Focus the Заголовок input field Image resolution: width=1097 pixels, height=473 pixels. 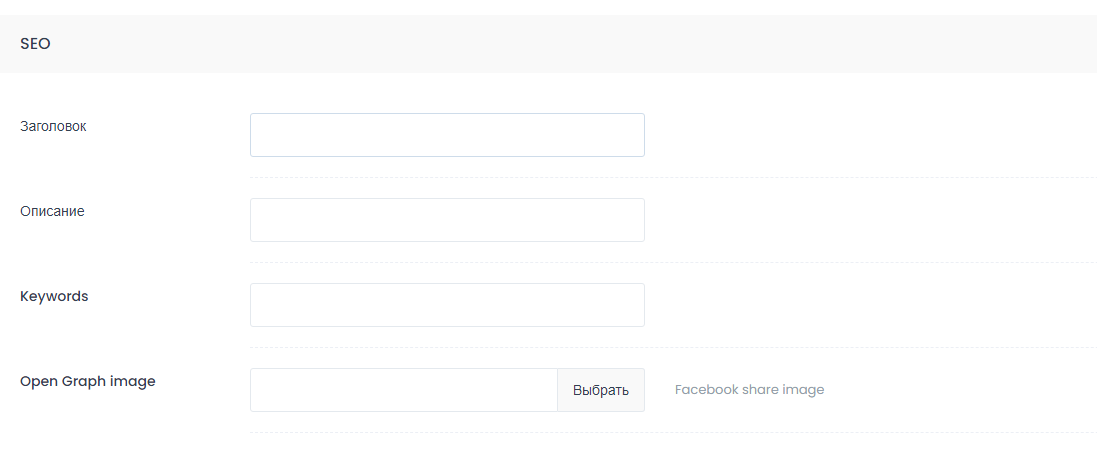[x=447, y=135]
